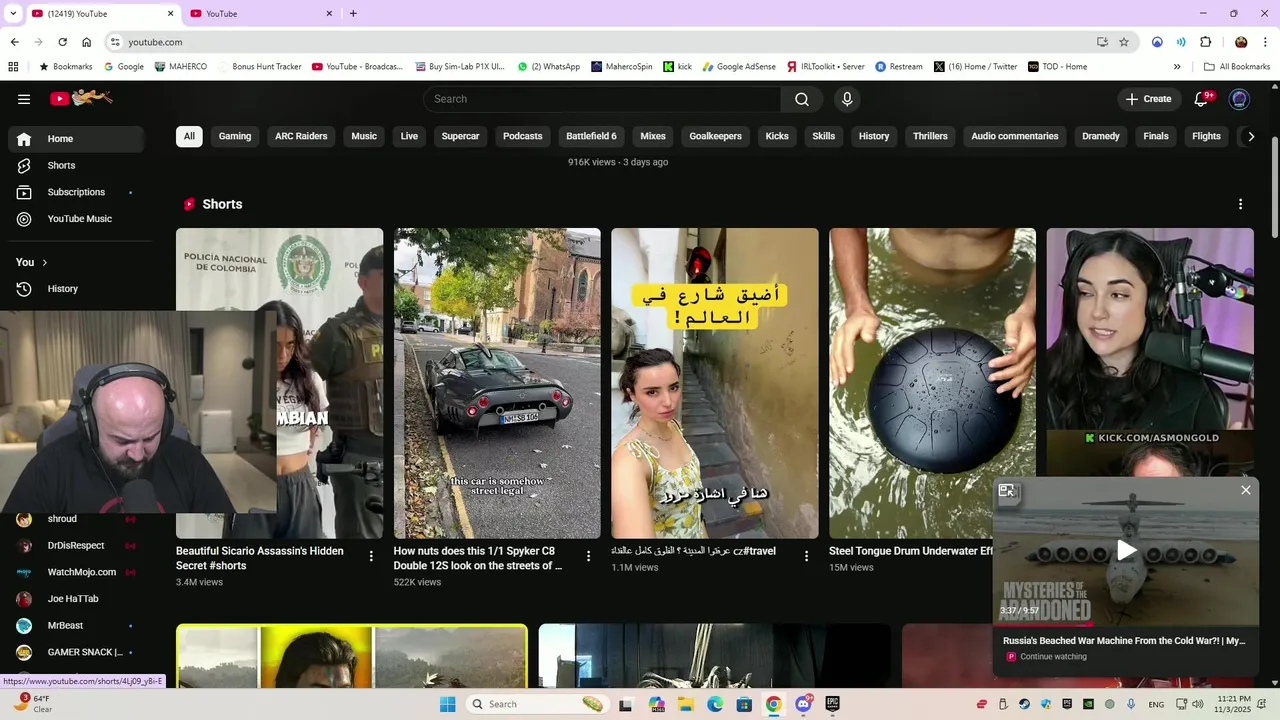
Task: Open the MrBeast channel subscription
Action: pyautogui.click(x=76, y=626)
